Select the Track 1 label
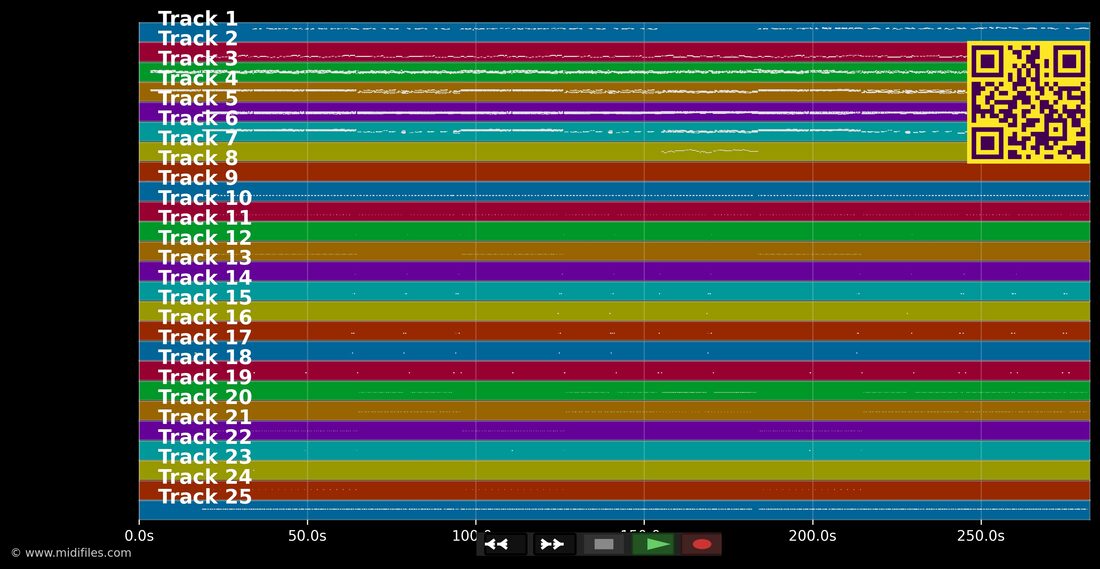Image resolution: width=1100 pixels, height=569 pixels. coord(198,19)
